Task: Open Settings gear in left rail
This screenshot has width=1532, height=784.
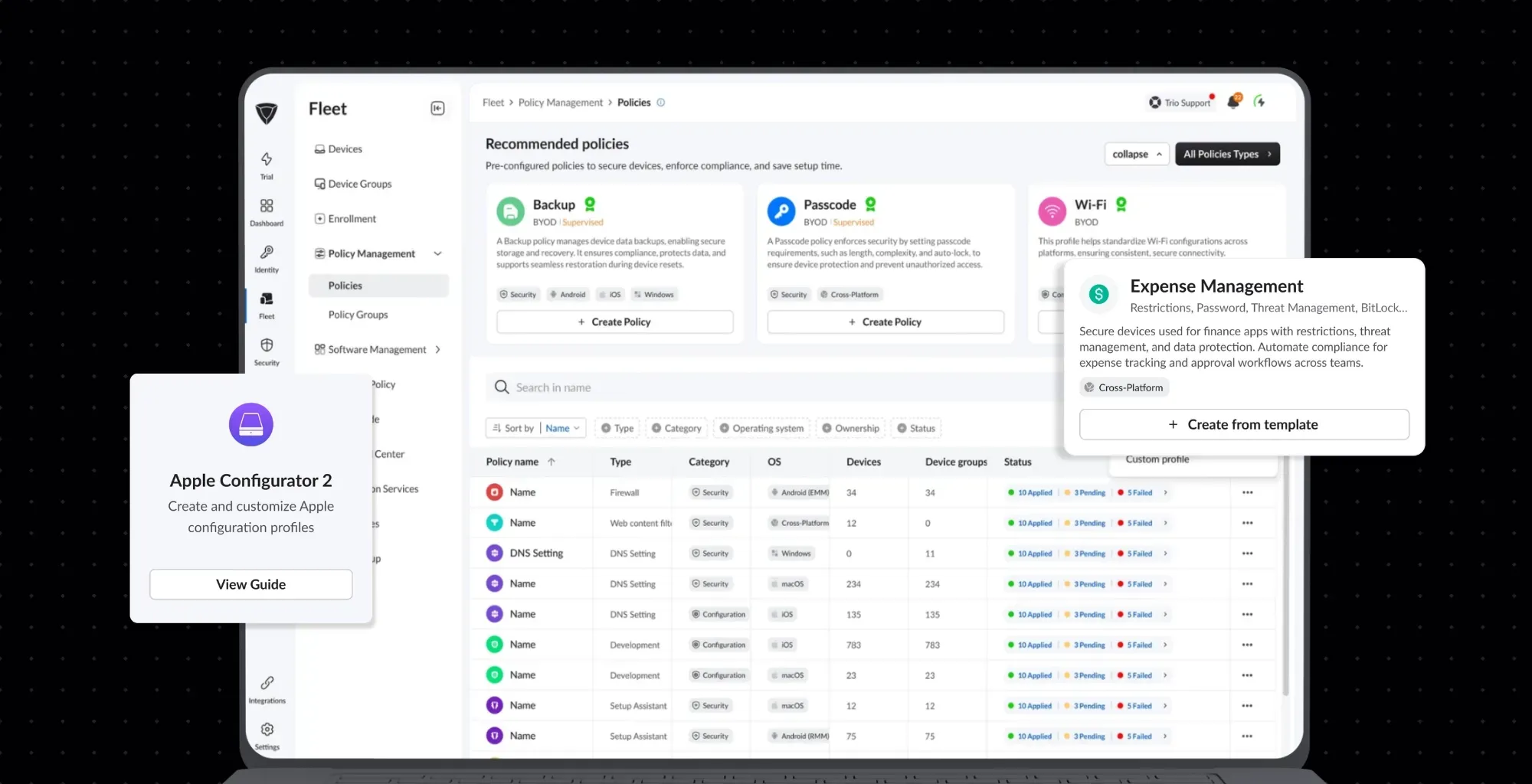Action: coord(267,736)
